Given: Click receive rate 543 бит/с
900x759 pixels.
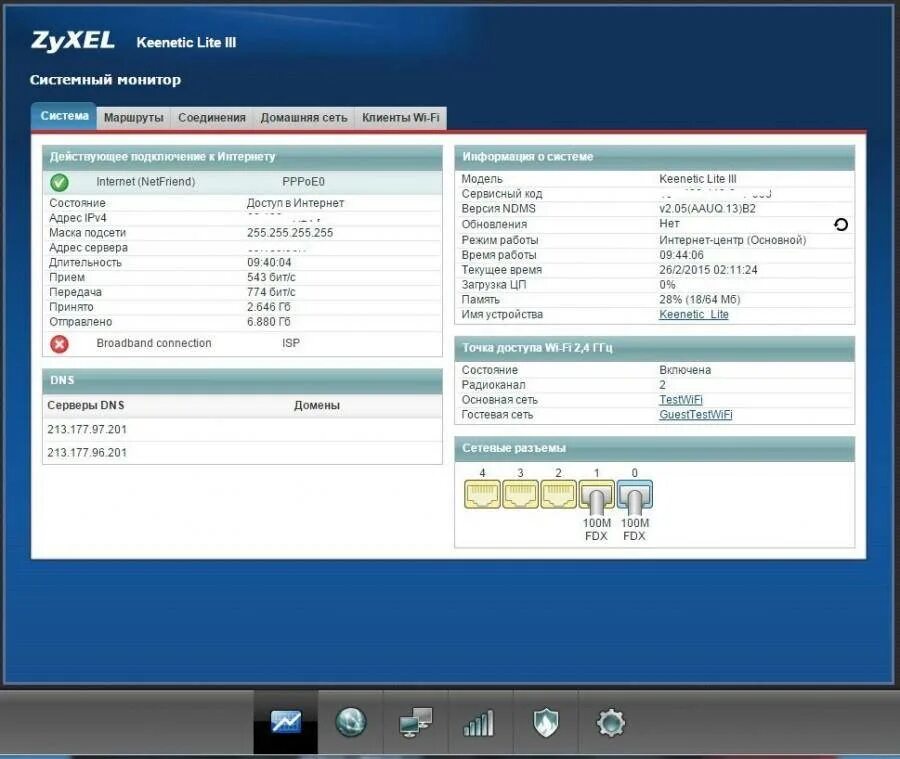Looking at the screenshot, I should [271, 277].
